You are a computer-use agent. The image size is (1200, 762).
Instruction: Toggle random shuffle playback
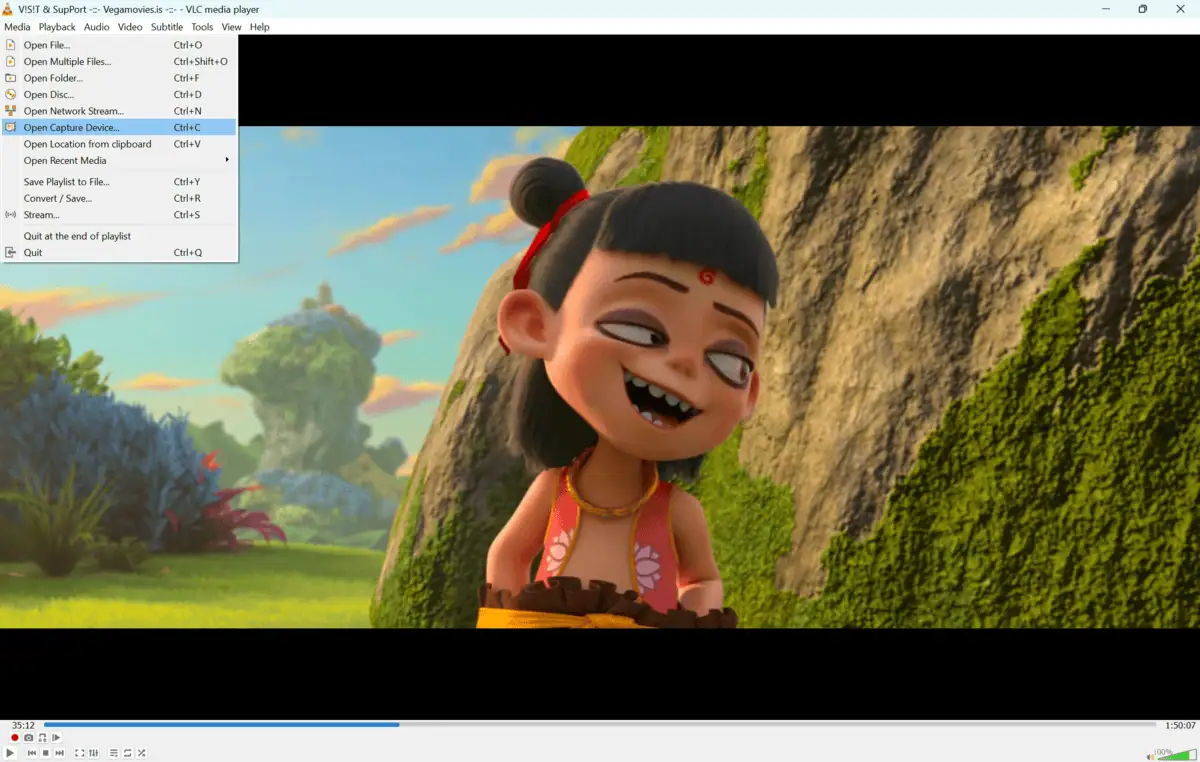tap(142, 753)
